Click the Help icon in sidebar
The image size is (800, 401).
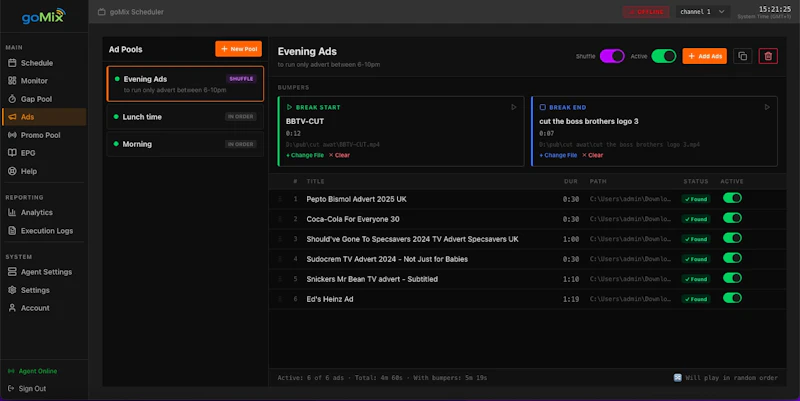(x=12, y=171)
